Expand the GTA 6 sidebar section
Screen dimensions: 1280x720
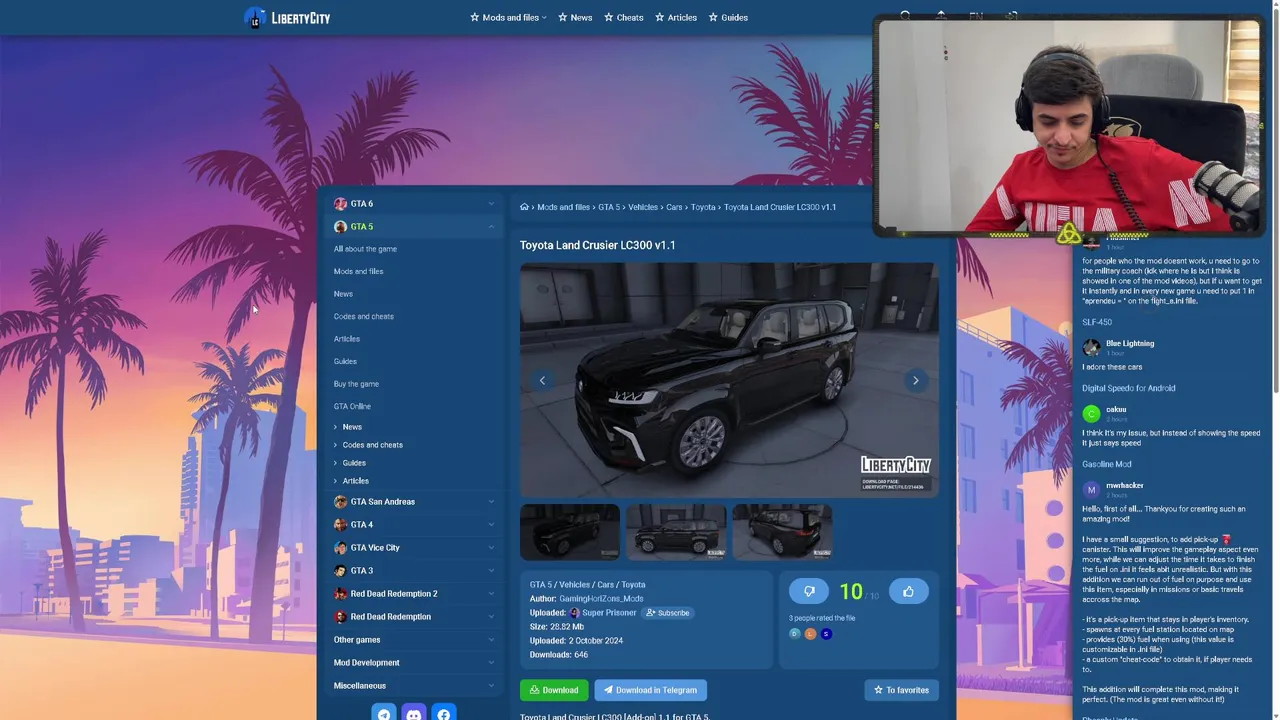tap(491, 204)
